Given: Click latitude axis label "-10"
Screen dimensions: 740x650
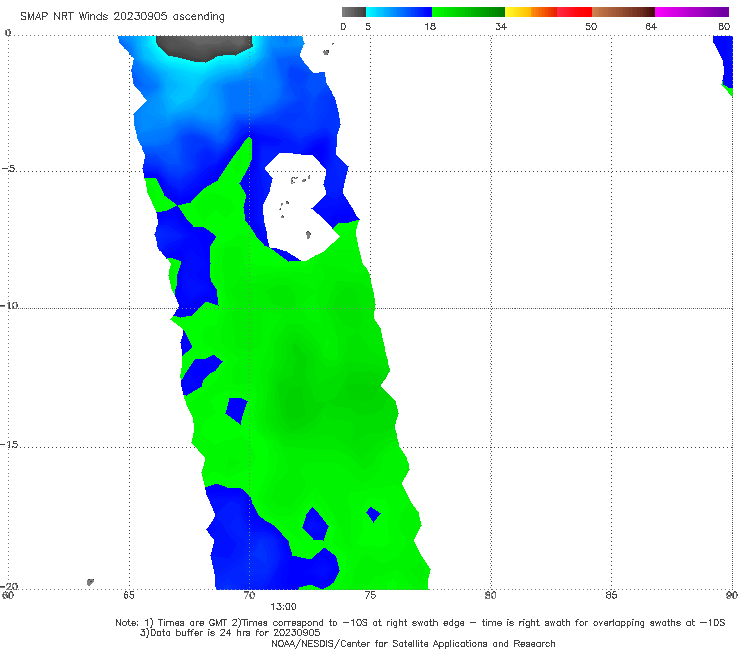Looking at the screenshot, I should click(x=9, y=305).
